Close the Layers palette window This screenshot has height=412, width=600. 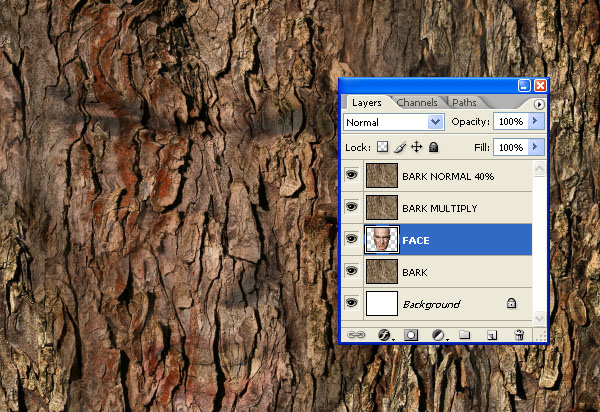click(540, 86)
